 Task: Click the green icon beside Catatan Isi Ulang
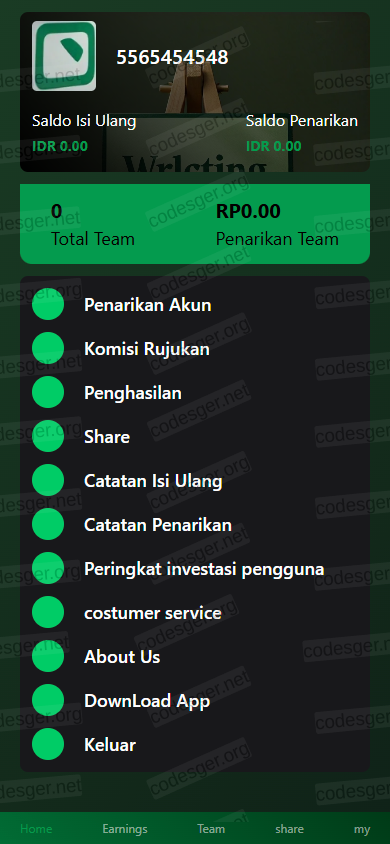tap(48, 480)
